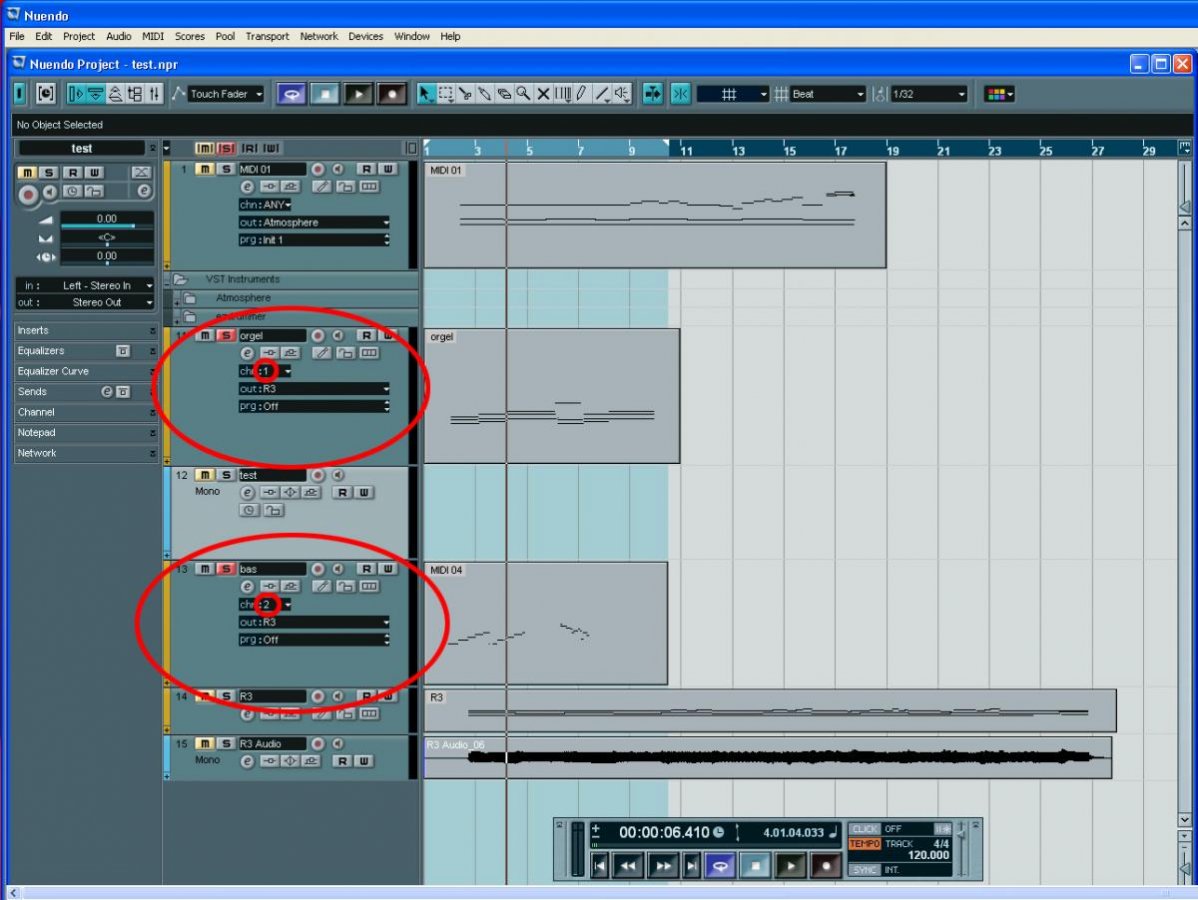Open the Equalizer Curve section

coord(86,371)
